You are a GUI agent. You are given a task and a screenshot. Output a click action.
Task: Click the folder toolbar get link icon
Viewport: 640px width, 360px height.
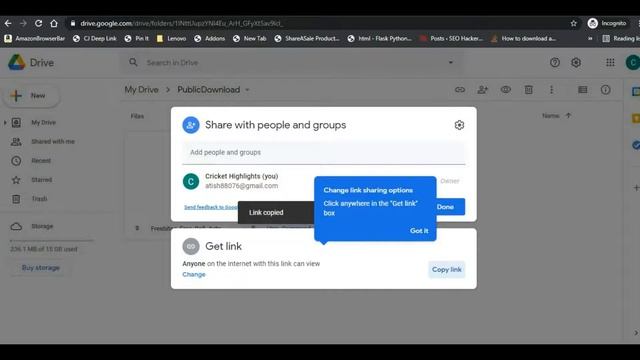click(x=460, y=90)
